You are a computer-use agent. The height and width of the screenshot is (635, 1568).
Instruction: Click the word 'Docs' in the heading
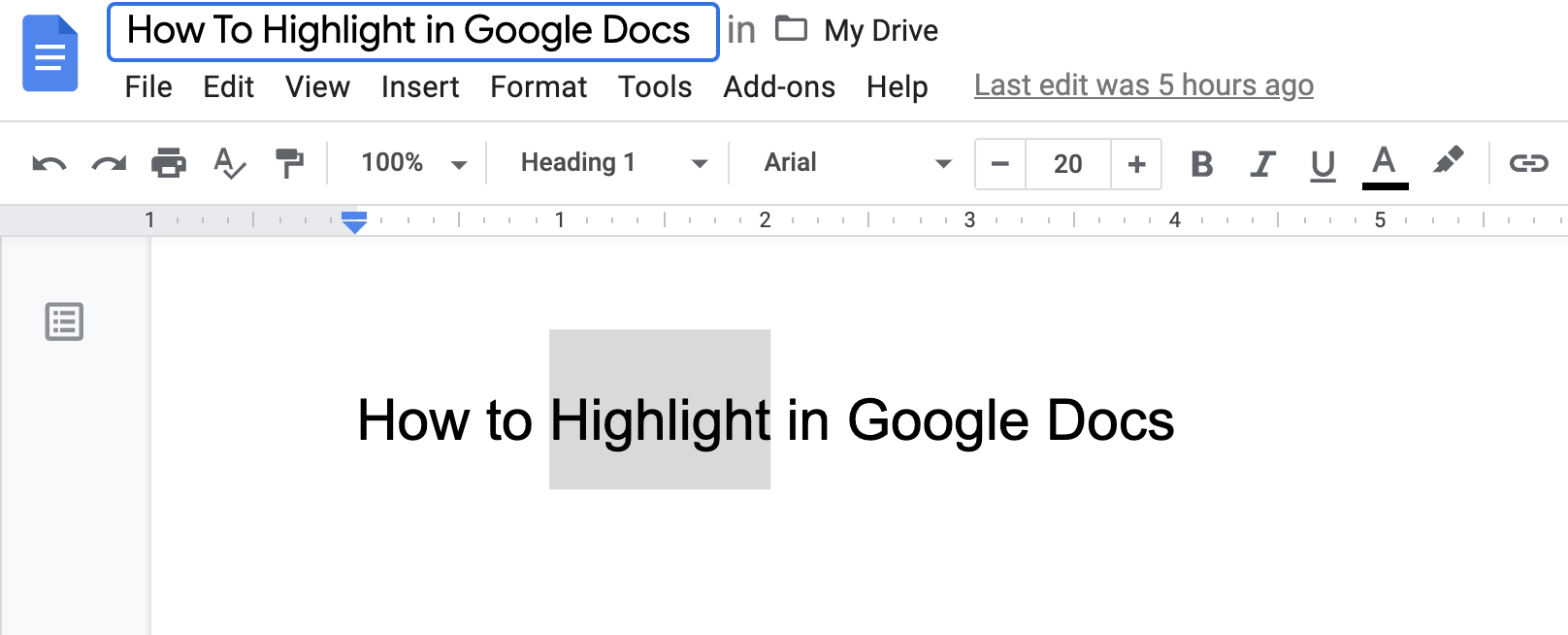[x=1111, y=421]
